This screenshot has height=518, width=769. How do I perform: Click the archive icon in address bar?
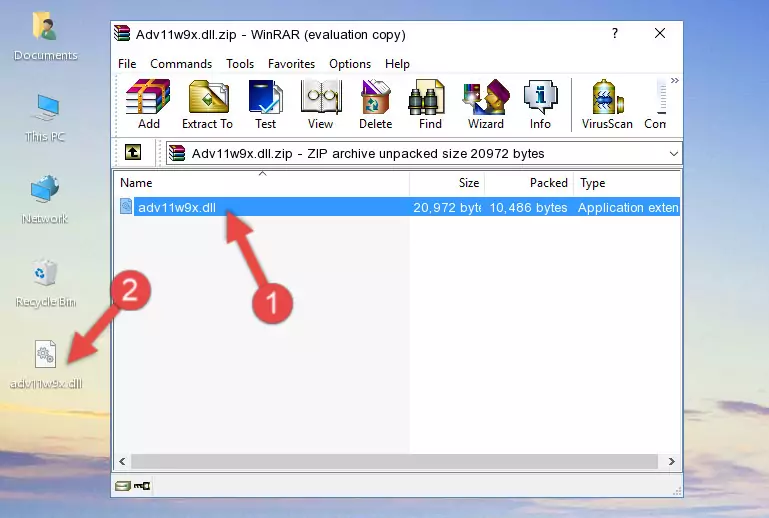tap(177, 154)
